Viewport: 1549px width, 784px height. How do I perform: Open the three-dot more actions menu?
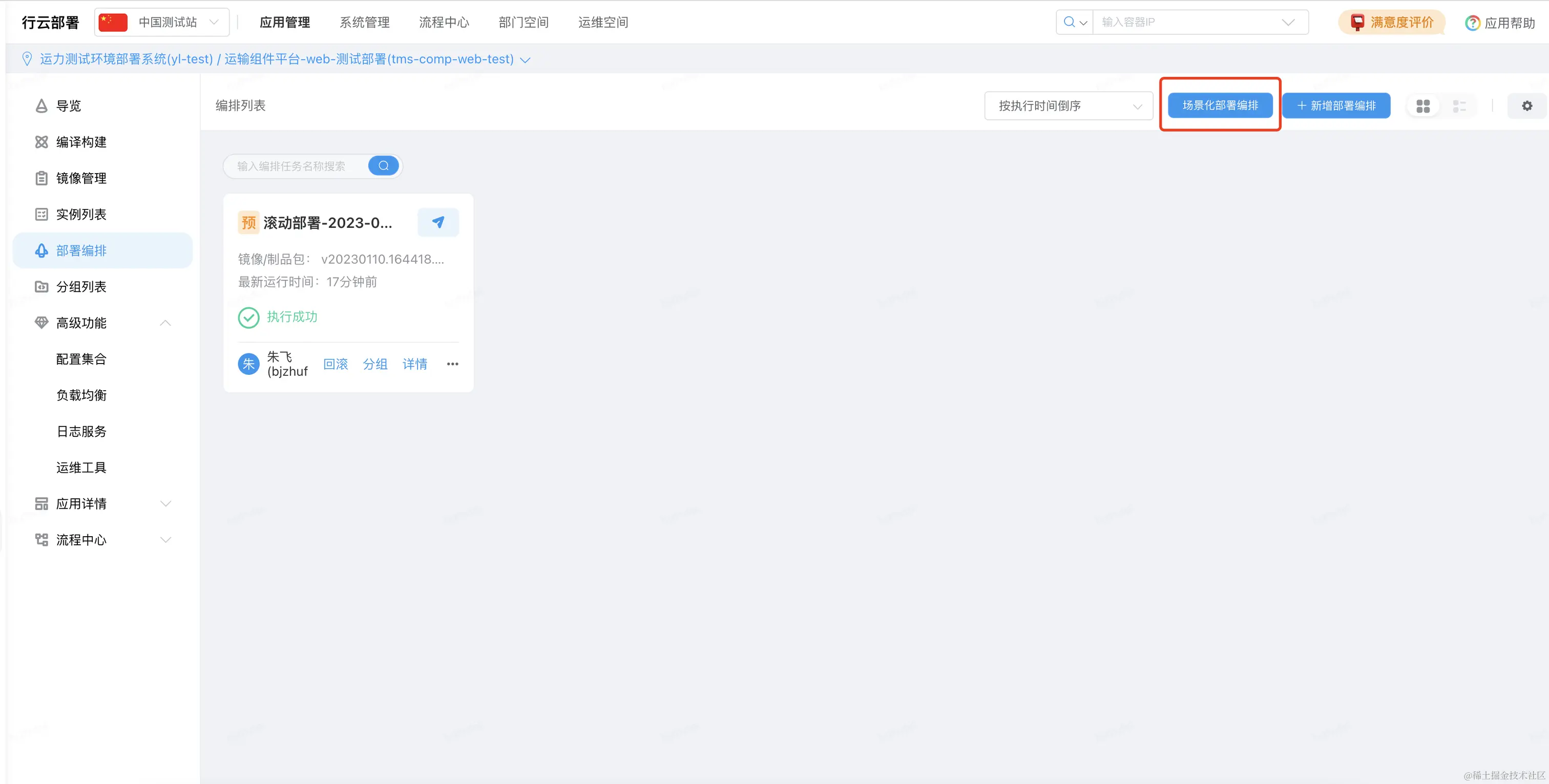pos(452,364)
